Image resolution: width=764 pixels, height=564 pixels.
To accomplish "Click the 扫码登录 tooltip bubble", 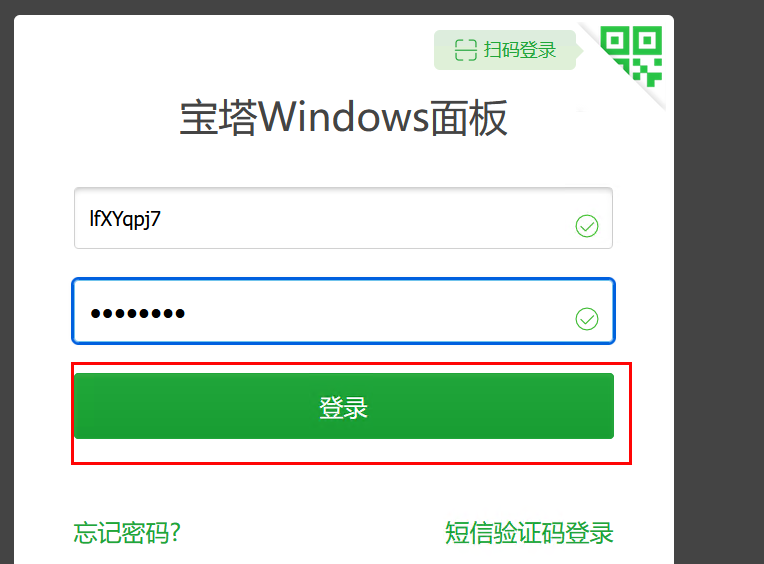I will [x=505, y=50].
